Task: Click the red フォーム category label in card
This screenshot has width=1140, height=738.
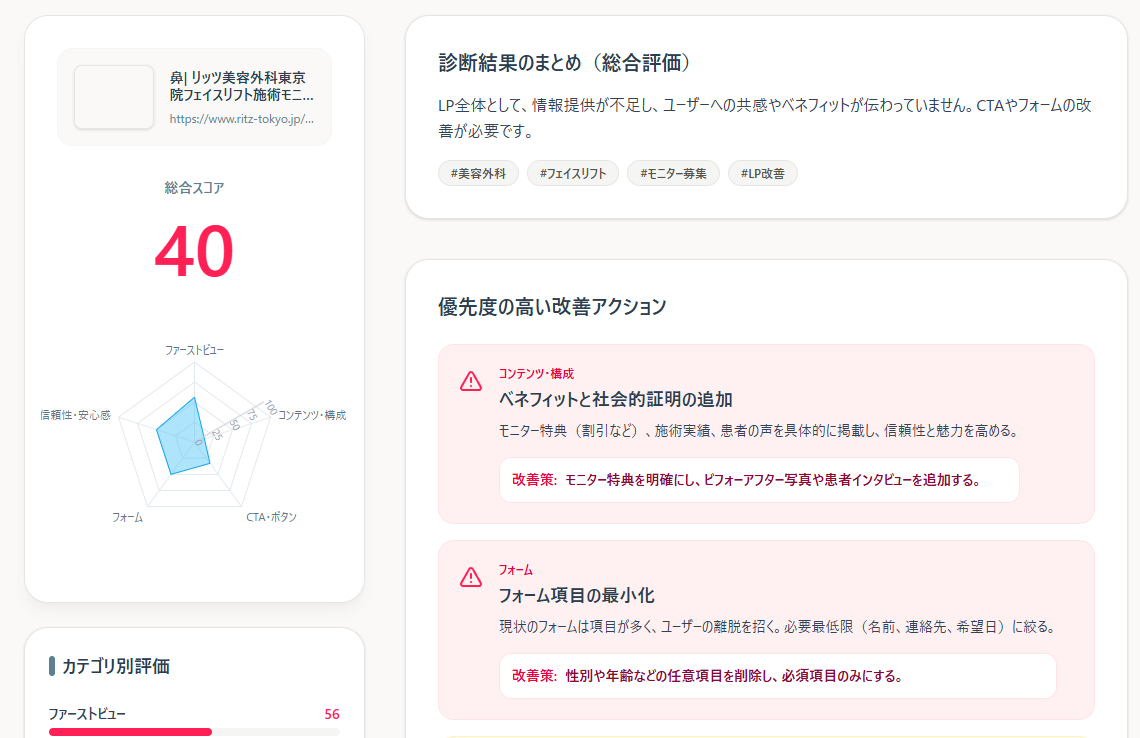Action: point(515,570)
